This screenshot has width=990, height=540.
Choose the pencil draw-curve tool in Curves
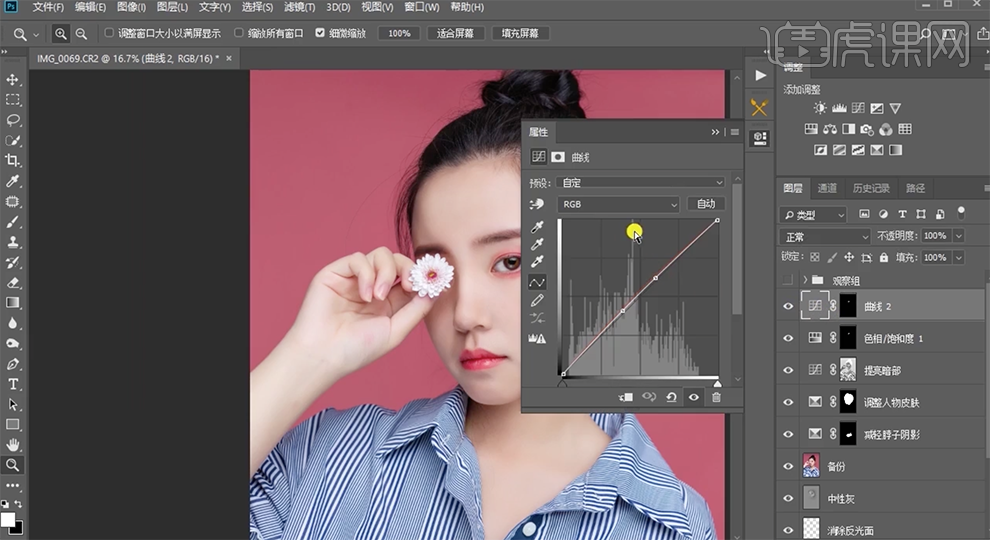pos(538,300)
